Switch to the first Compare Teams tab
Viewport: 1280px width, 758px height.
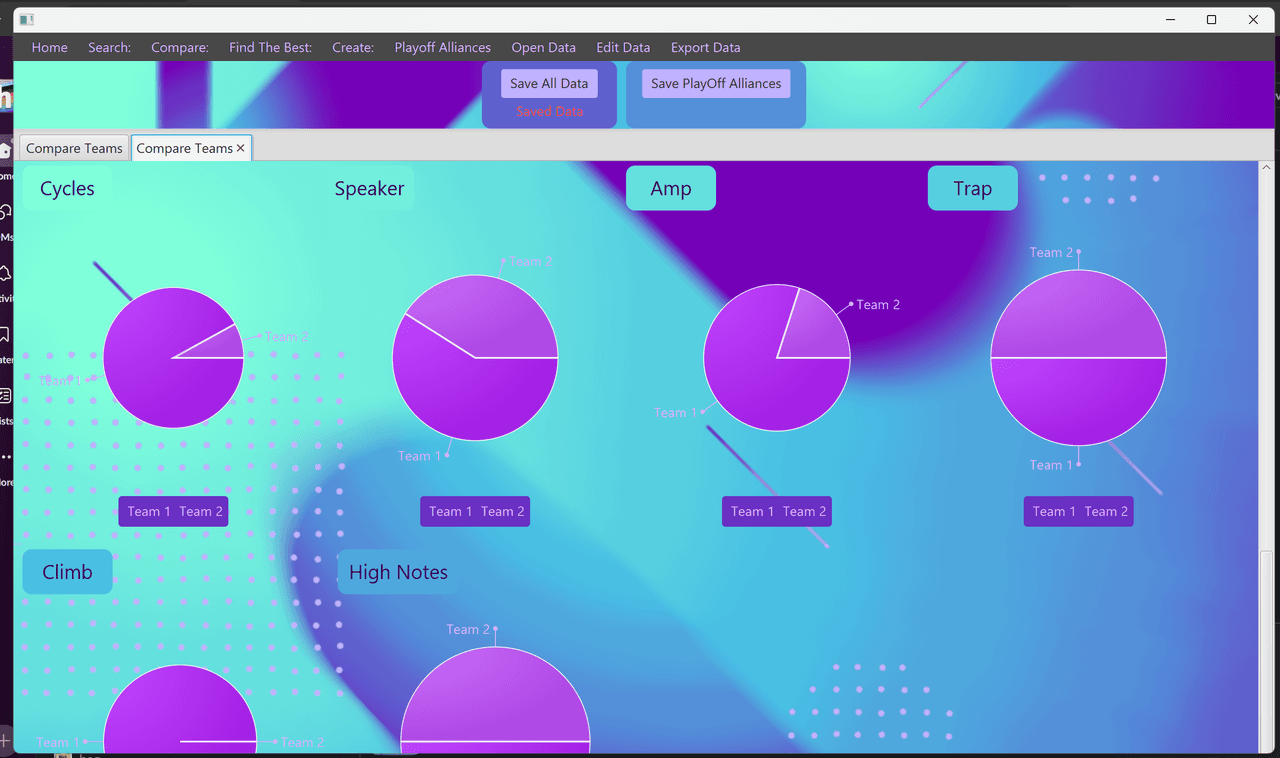click(74, 148)
